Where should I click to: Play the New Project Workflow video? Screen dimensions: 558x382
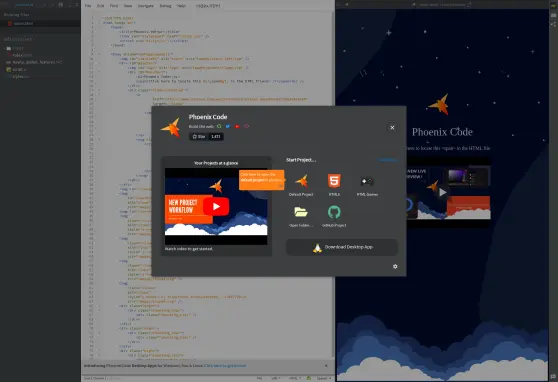216,206
